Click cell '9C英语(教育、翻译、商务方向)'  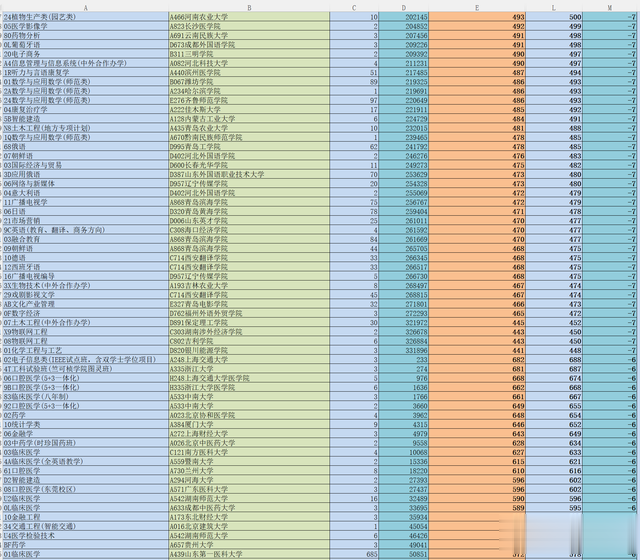tap(85, 230)
